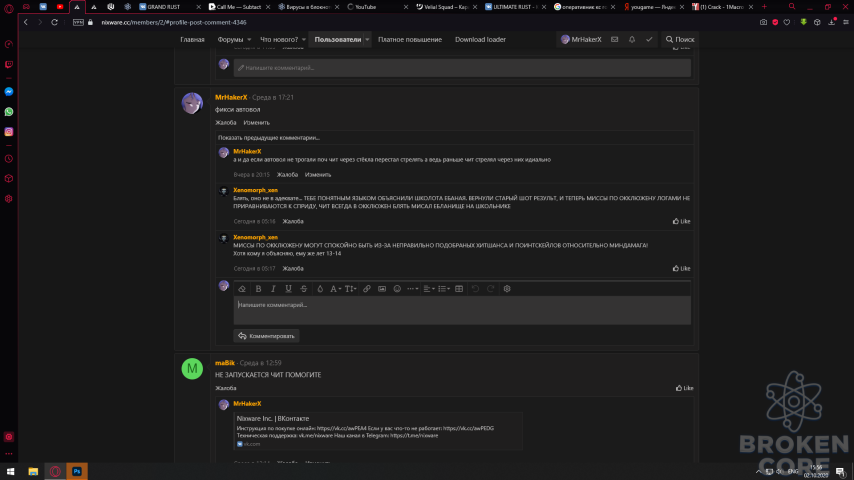Image resolution: width=854 pixels, height=480 pixels.
Task: Open the text color drop picker
Action: [x=320, y=289]
